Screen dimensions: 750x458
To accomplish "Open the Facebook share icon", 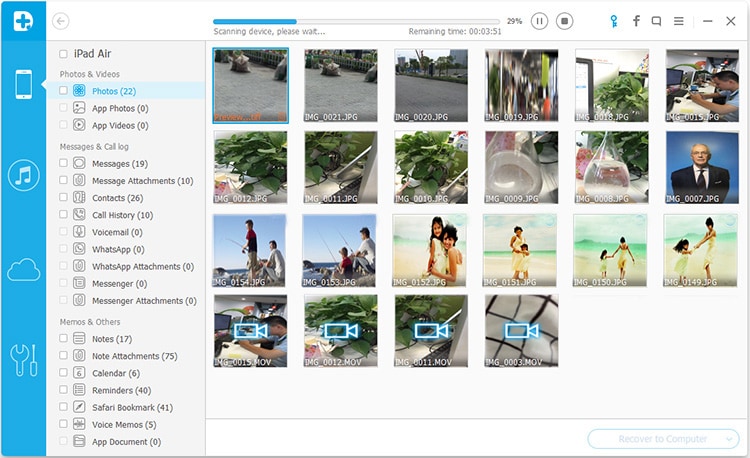I will tap(636, 21).
